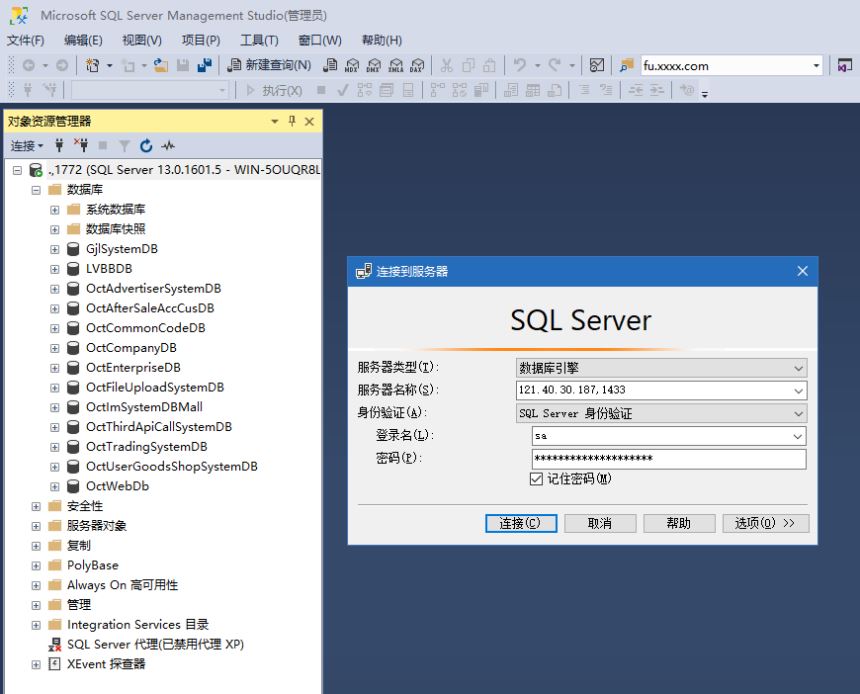Click the toolbar overflow options arrow

[x=705, y=94]
